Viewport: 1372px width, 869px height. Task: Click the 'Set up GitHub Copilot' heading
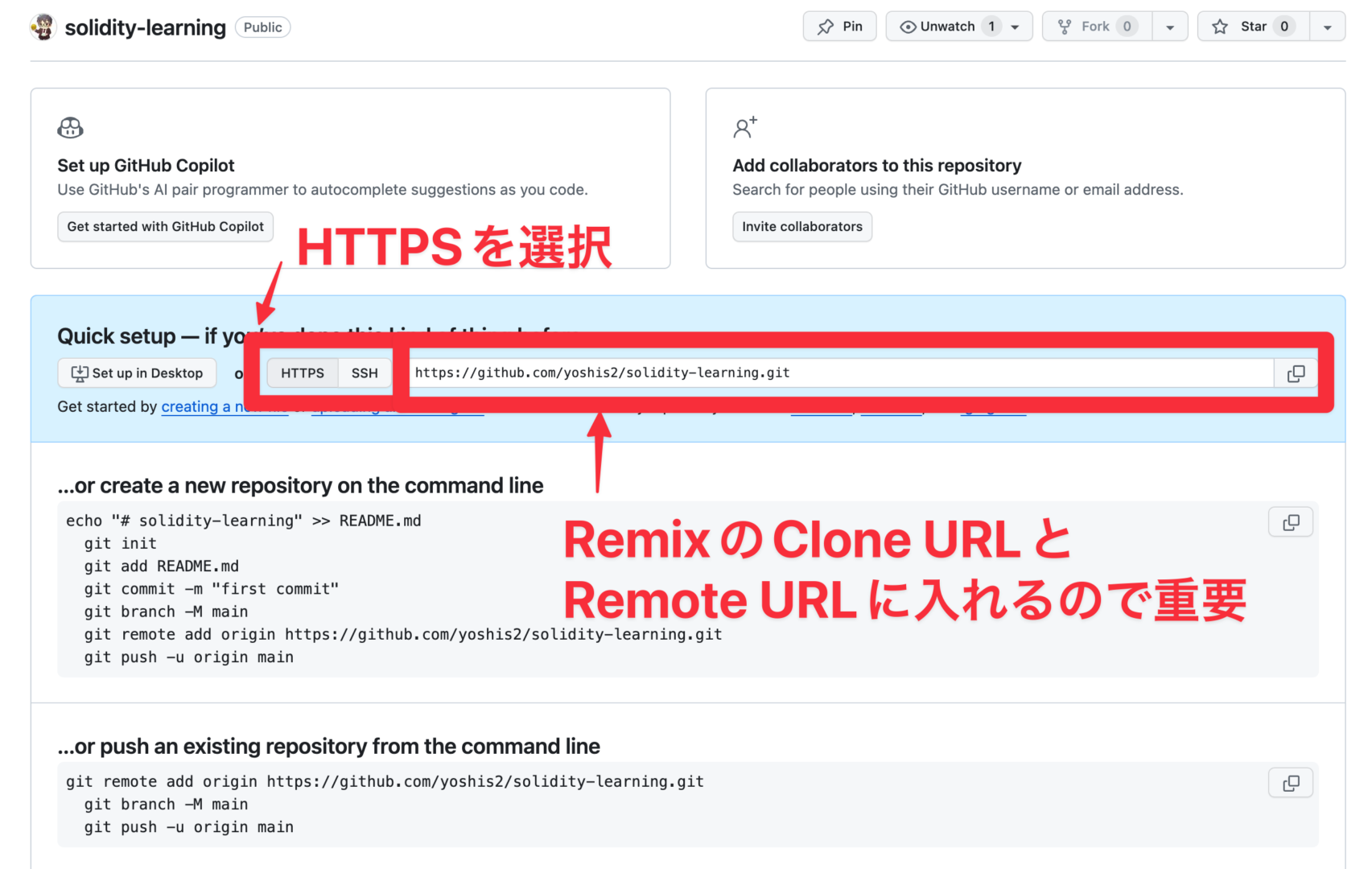tap(146, 166)
